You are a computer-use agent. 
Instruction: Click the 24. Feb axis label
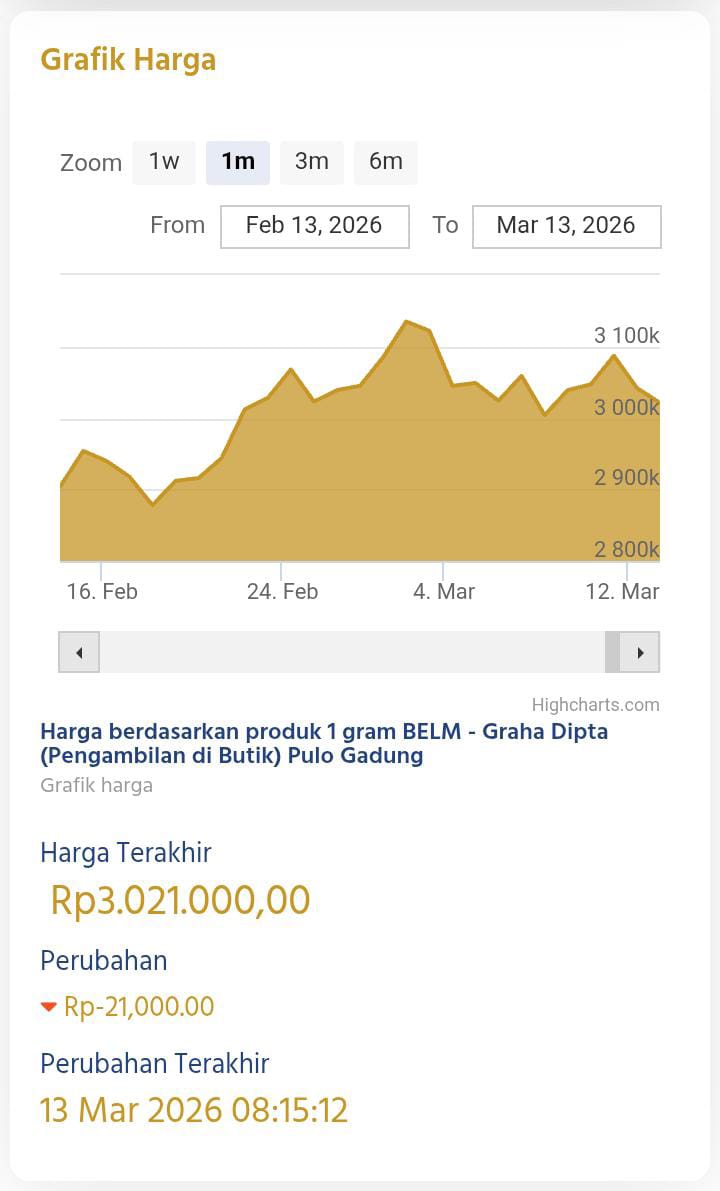point(282,592)
